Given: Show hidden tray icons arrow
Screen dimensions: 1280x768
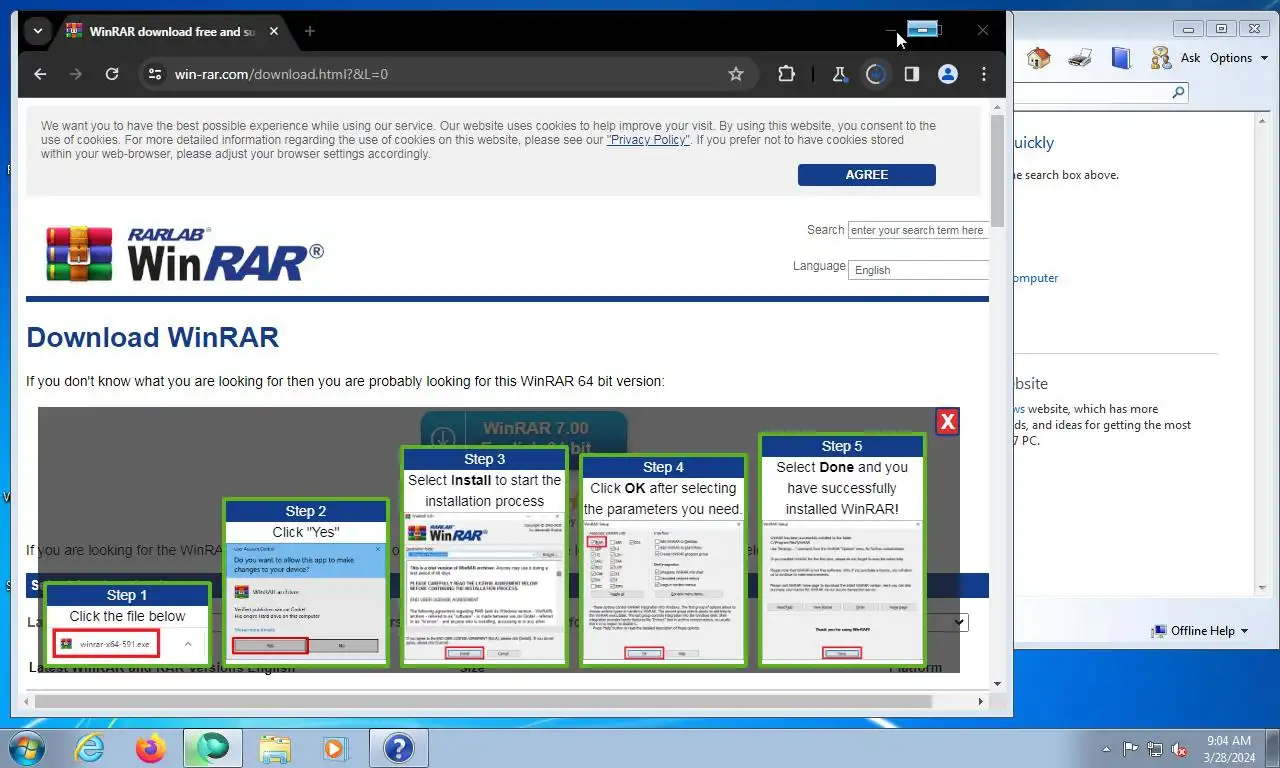Looking at the screenshot, I should pyautogui.click(x=1106, y=749).
